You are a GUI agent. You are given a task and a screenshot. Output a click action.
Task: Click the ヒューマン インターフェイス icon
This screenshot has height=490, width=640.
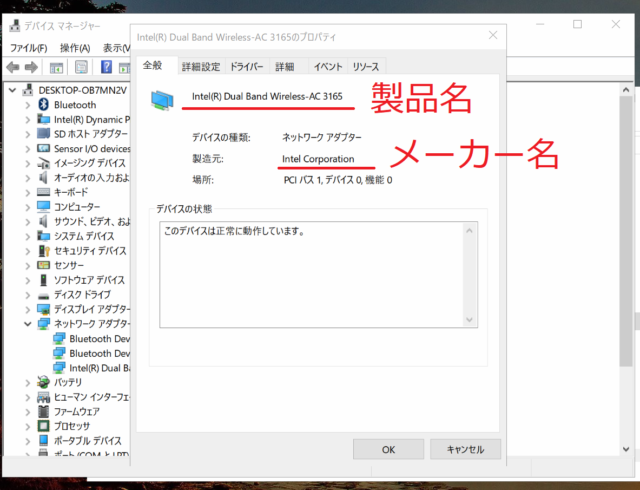[44, 397]
